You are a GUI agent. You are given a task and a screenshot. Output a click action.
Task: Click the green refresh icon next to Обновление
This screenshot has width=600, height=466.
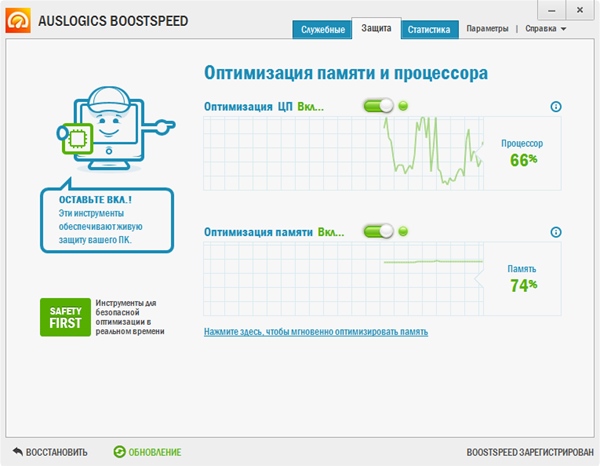pos(120,452)
